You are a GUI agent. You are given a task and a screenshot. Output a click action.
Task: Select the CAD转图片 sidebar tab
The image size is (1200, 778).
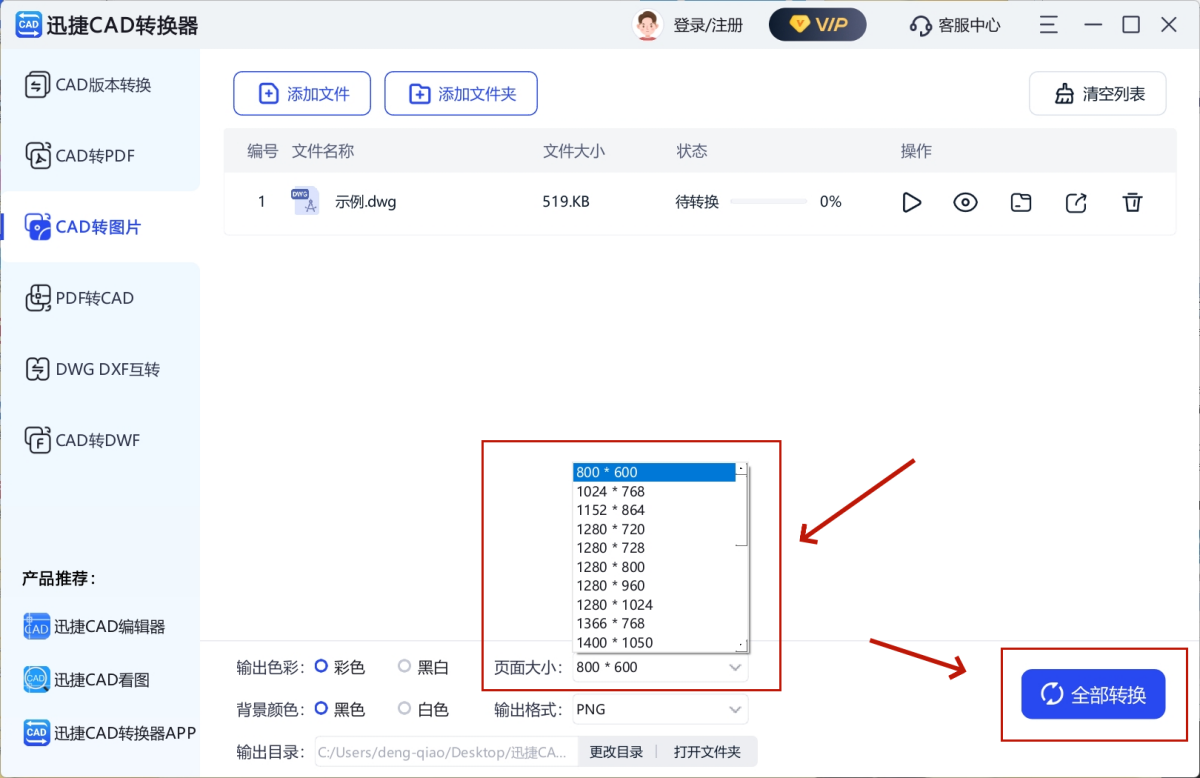click(100, 227)
